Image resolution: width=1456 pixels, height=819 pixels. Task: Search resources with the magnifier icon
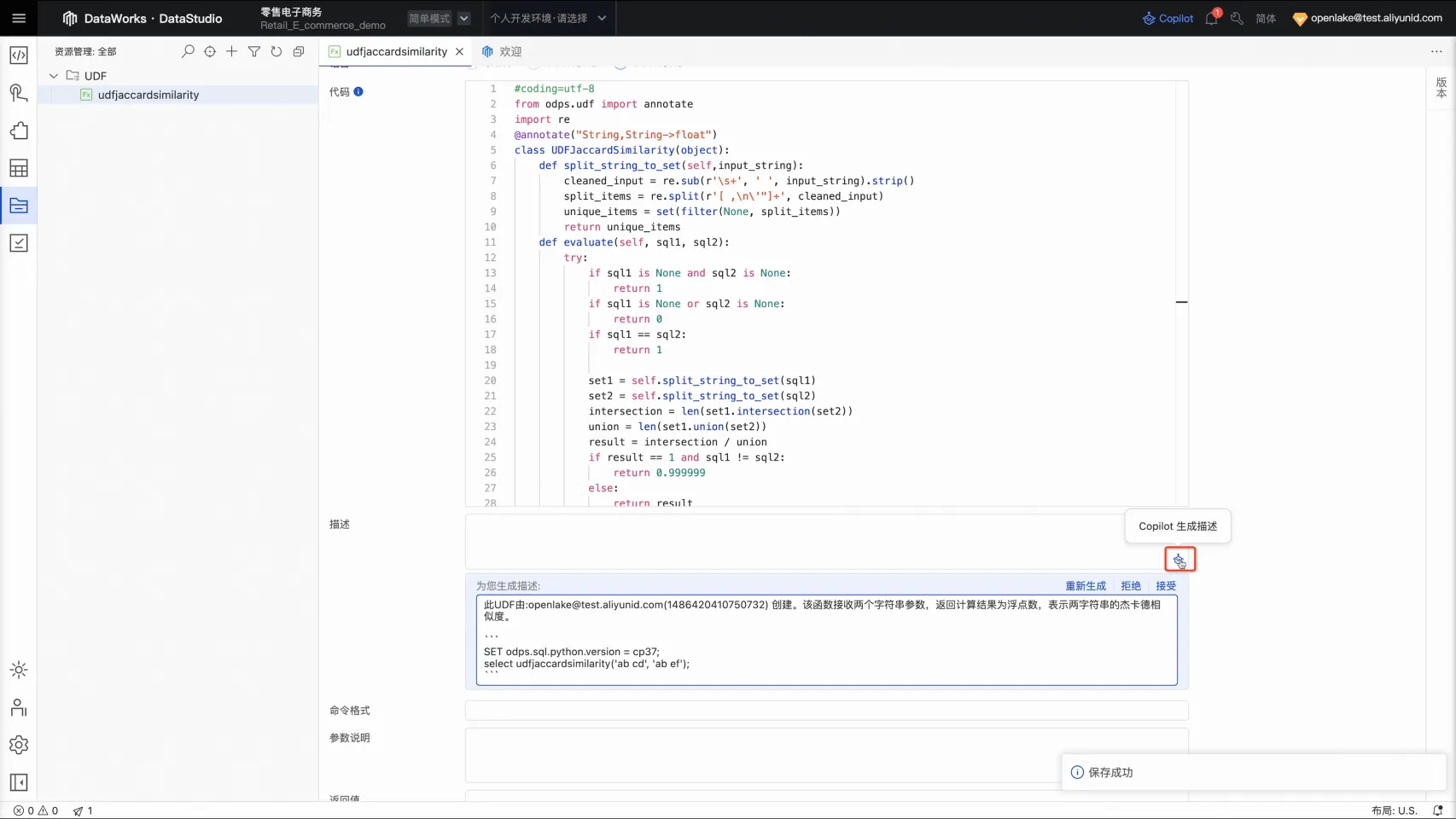point(188,51)
